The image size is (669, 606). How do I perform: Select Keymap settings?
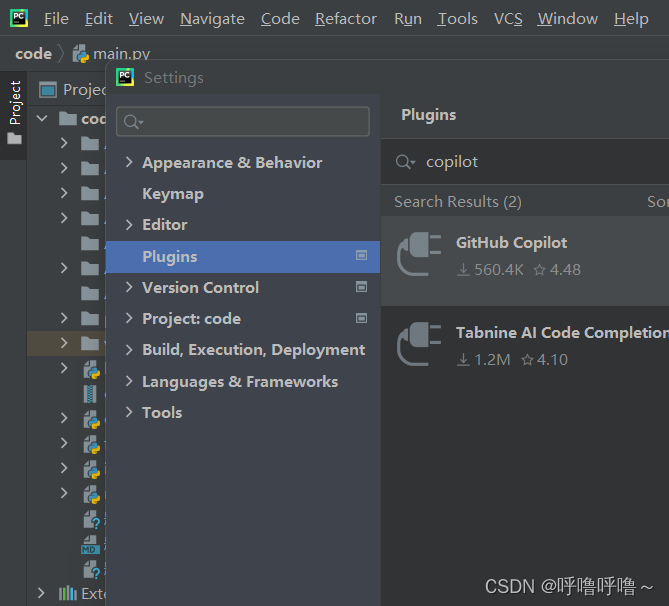coord(173,194)
